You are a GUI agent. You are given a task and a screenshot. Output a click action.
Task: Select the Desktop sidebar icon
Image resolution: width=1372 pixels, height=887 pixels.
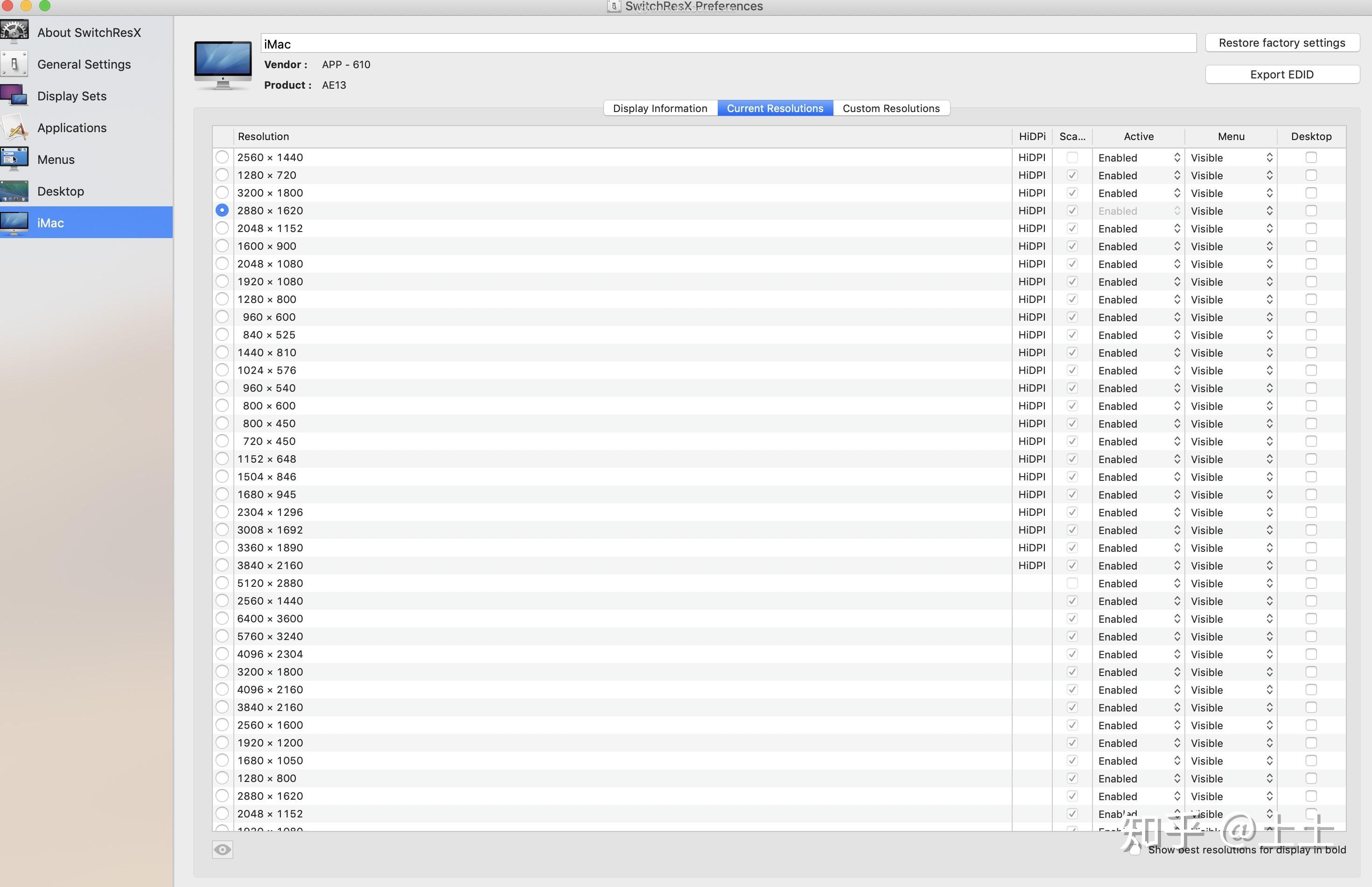pos(14,191)
